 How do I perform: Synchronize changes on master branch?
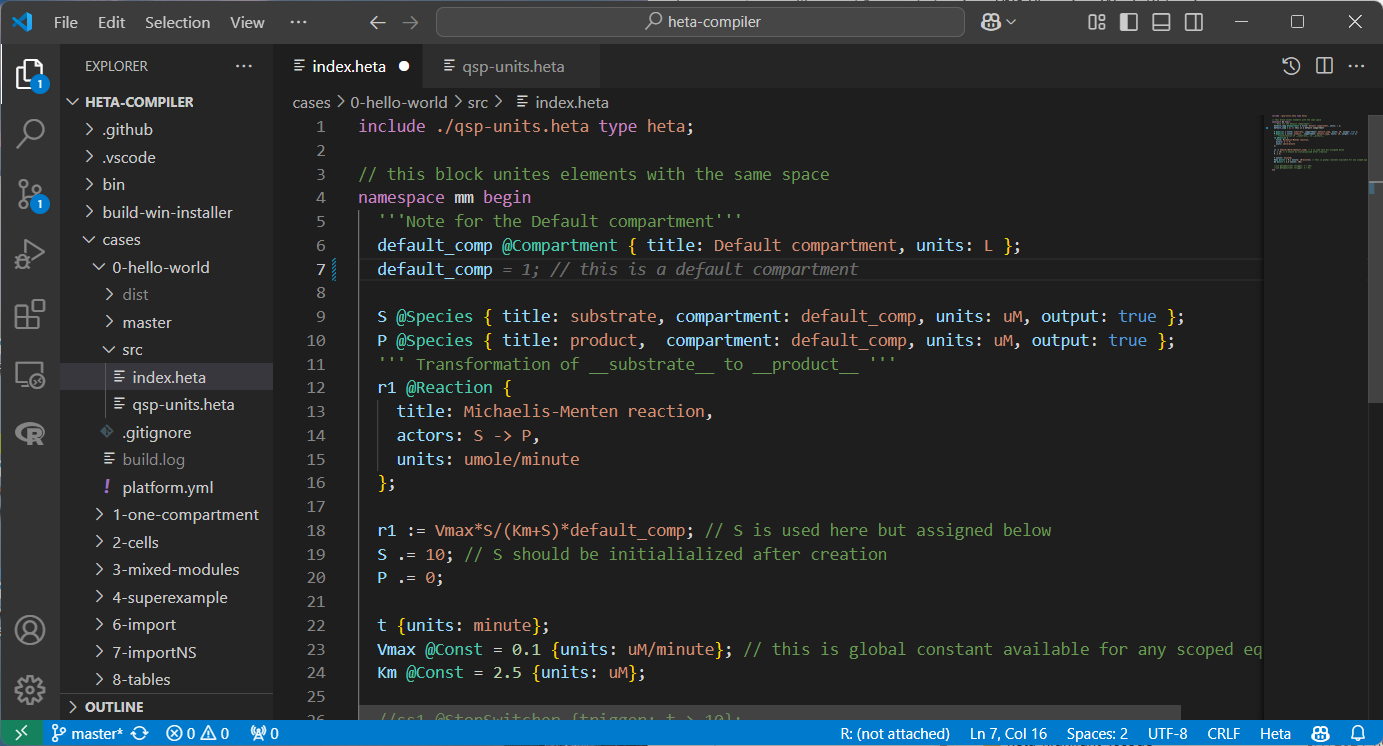point(140,733)
